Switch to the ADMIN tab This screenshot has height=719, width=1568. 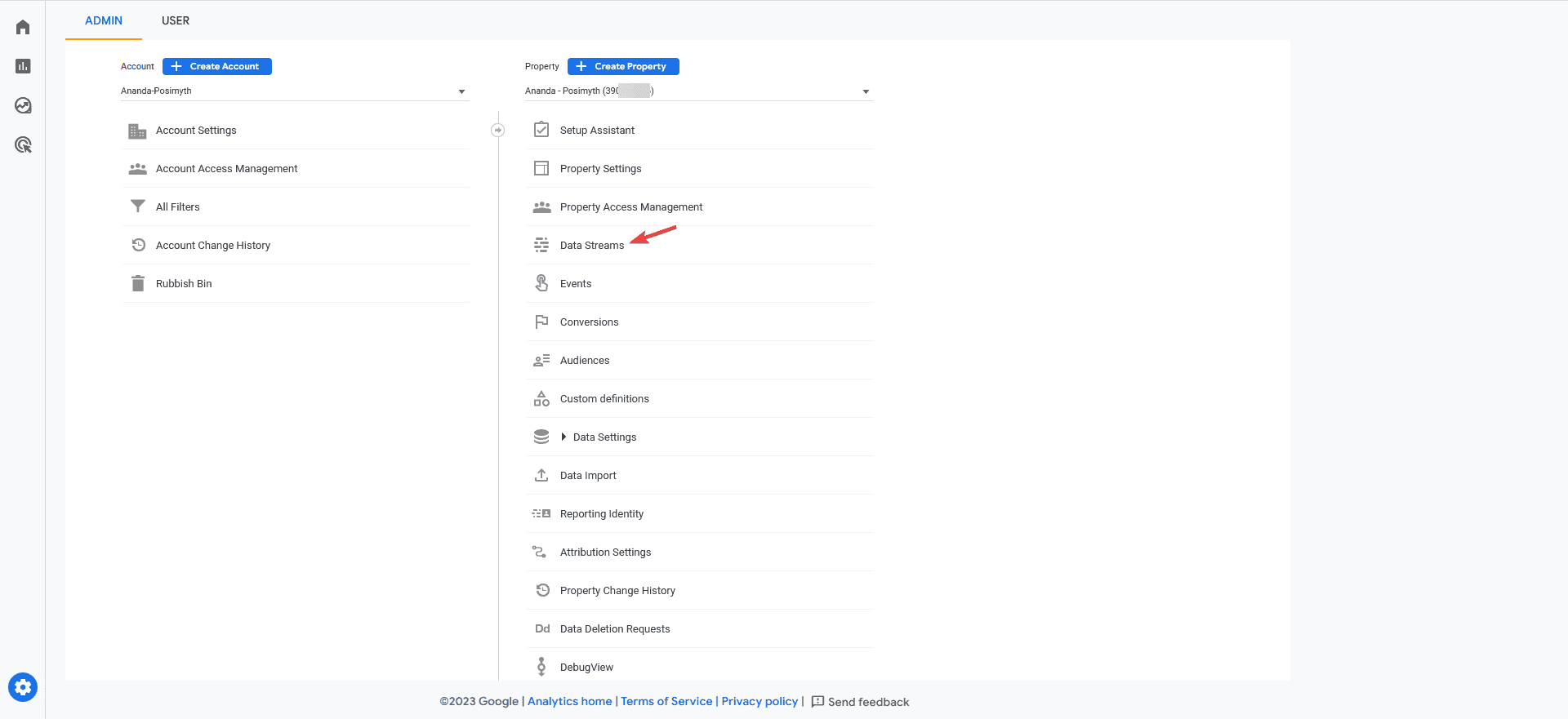(x=104, y=20)
